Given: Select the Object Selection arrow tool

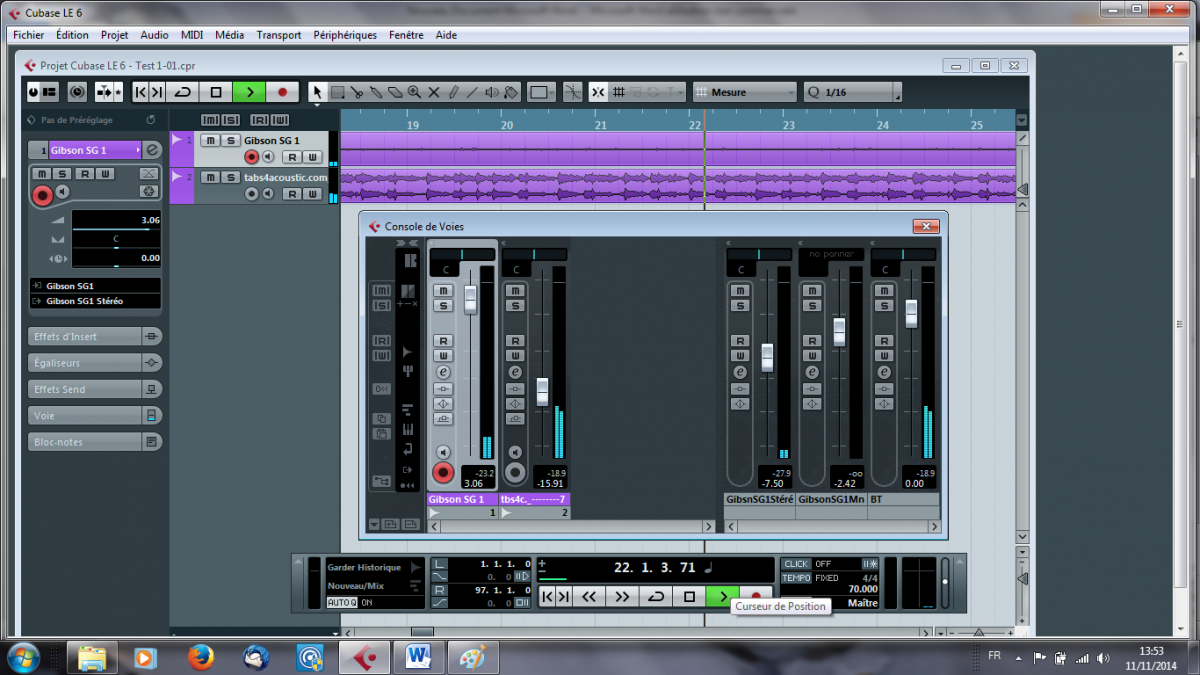Looking at the screenshot, I should (x=318, y=92).
